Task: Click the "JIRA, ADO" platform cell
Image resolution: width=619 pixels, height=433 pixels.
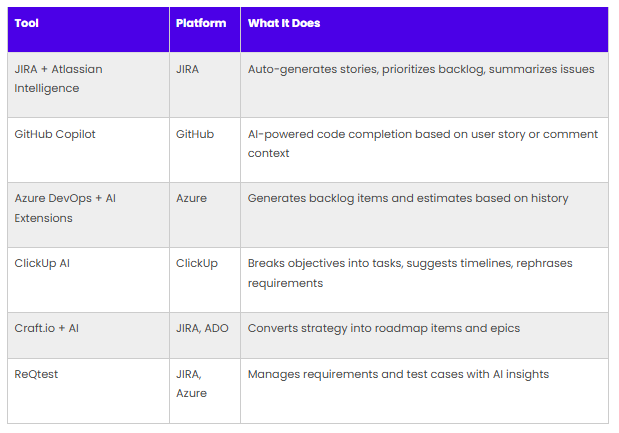Action: [x=203, y=328]
